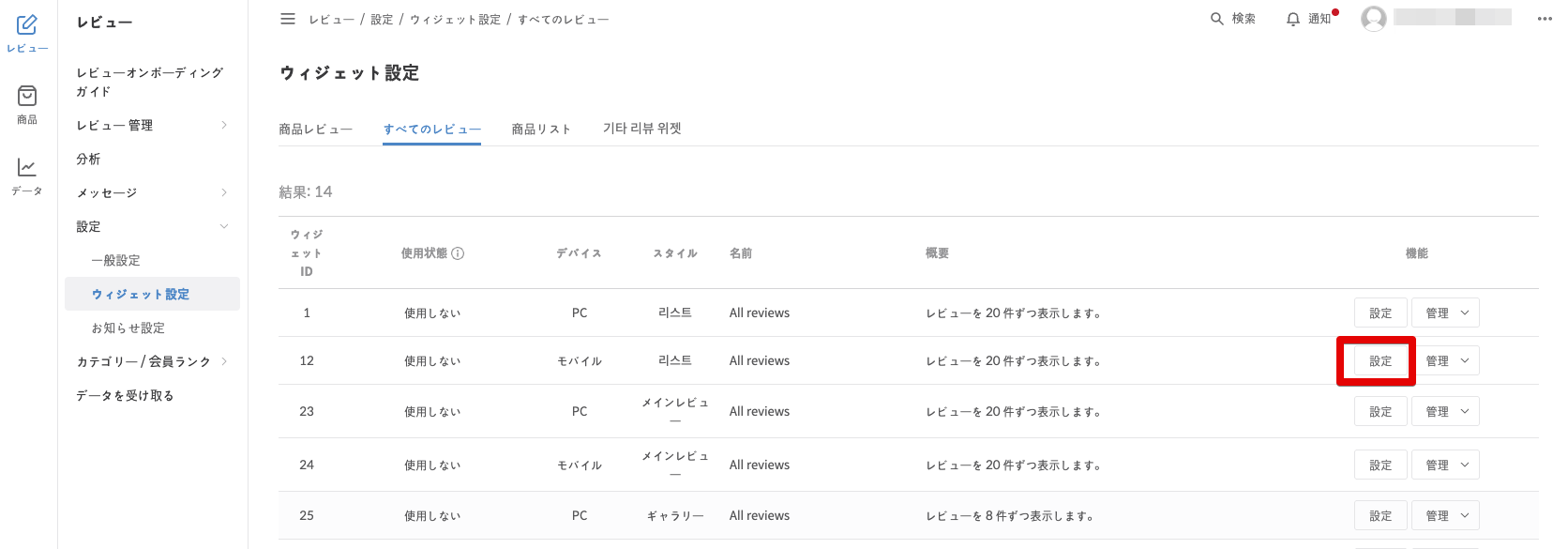The height and width of the screenshot is (549, 1568).
Task: Open the notifications bell icon
Action: [x=1293, y=19]
